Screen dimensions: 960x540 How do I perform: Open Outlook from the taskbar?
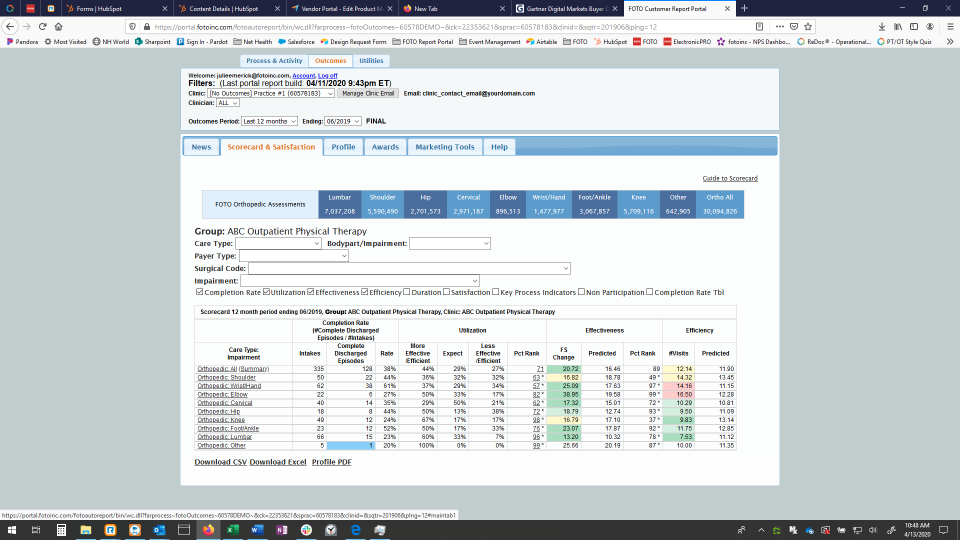[x=159, y=530]
